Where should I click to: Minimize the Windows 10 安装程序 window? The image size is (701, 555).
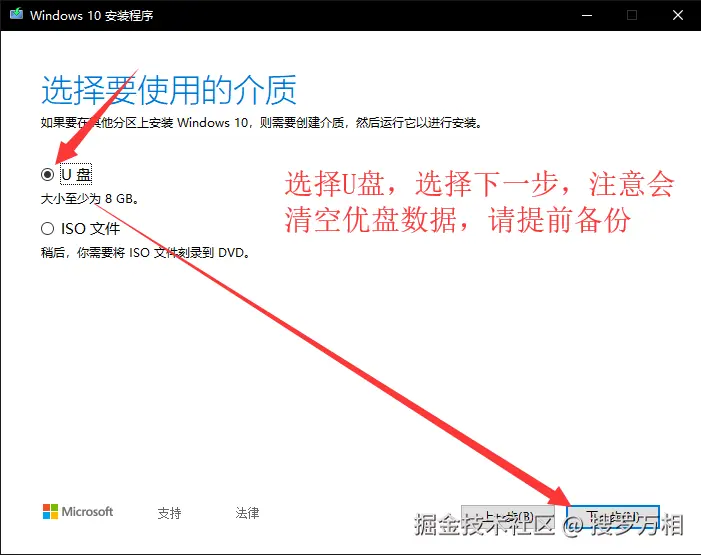point(587,15)
